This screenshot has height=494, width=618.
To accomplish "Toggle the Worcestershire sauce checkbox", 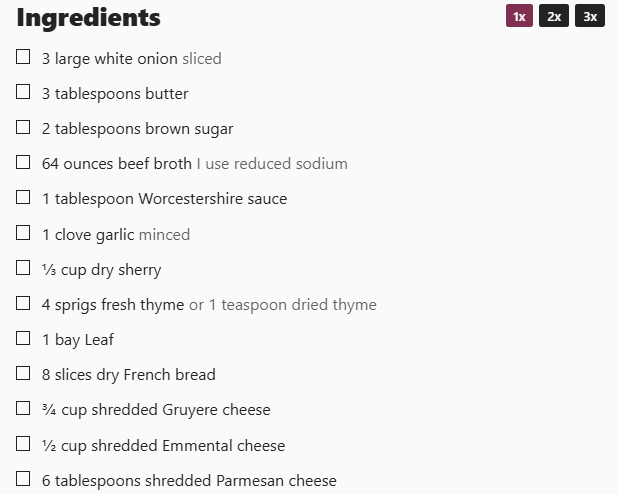I will [23, 197].
